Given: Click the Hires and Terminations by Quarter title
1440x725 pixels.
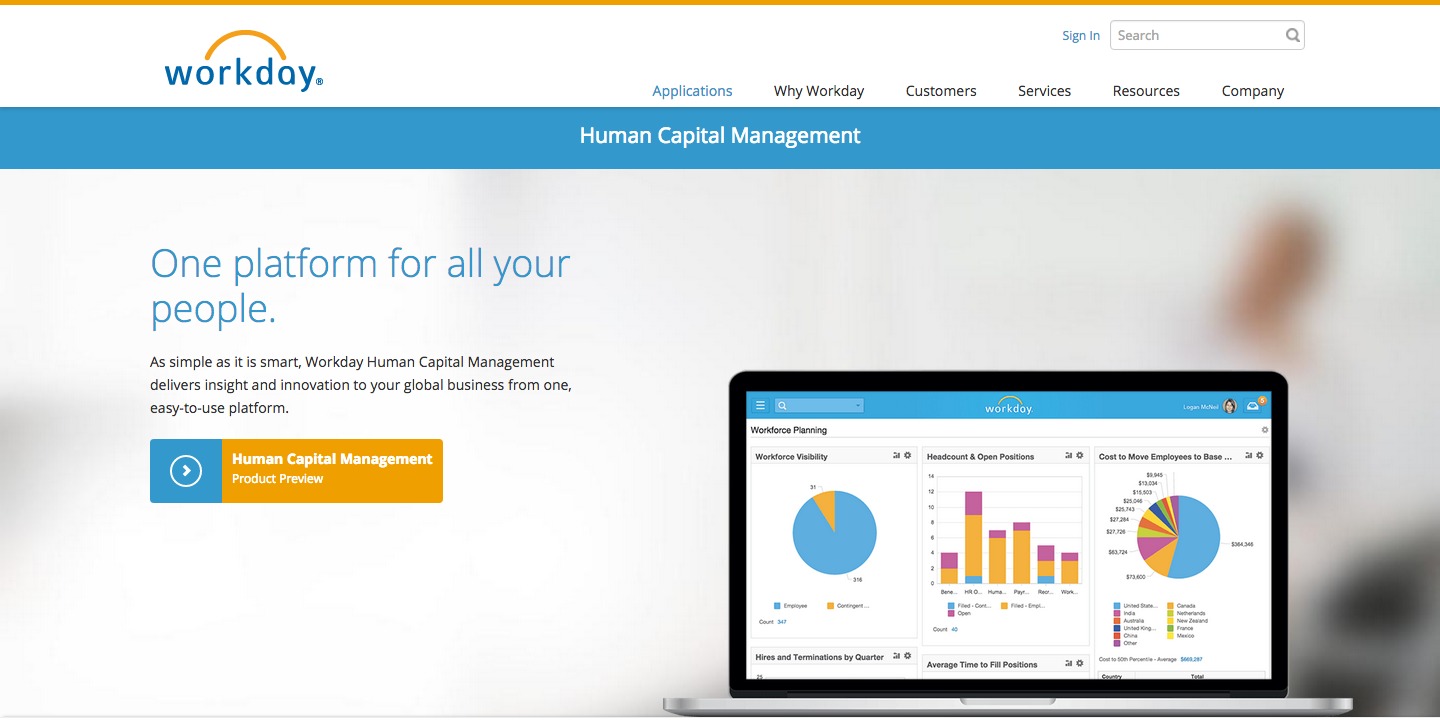Looking at the screenshot, I should (x=820, y=657).
